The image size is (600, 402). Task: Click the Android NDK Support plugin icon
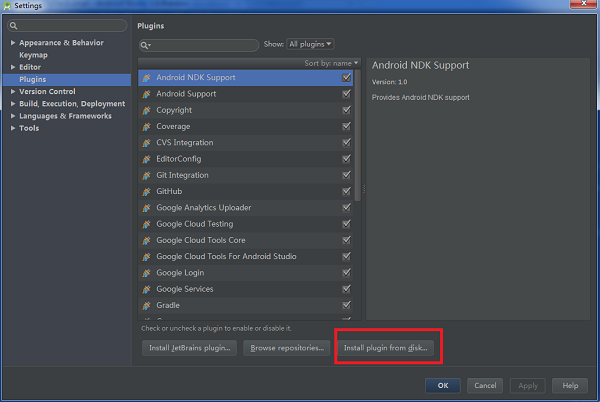pos(147,78)
